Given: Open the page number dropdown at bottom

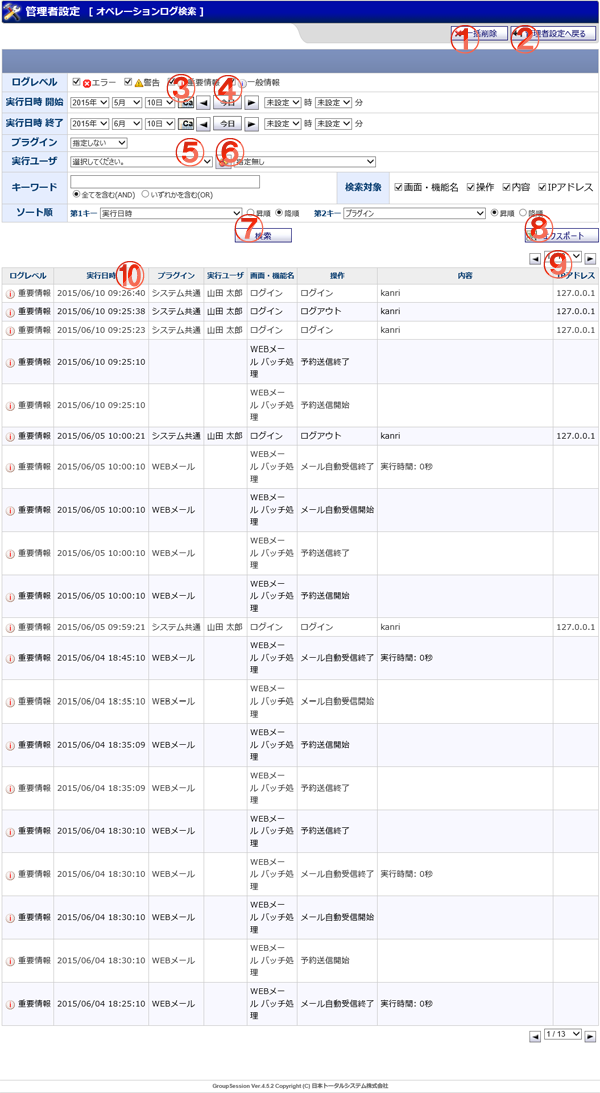Looking at the screenshot, I should point(562,1035).
